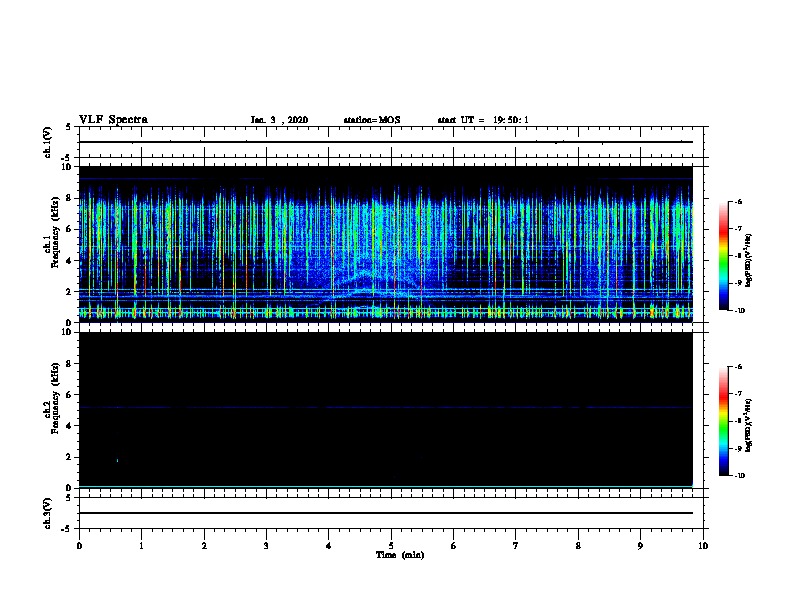This screenshot has width=792, height=612.
Task: Click time axis tick label "6"
Action: [x=454, y=546]
